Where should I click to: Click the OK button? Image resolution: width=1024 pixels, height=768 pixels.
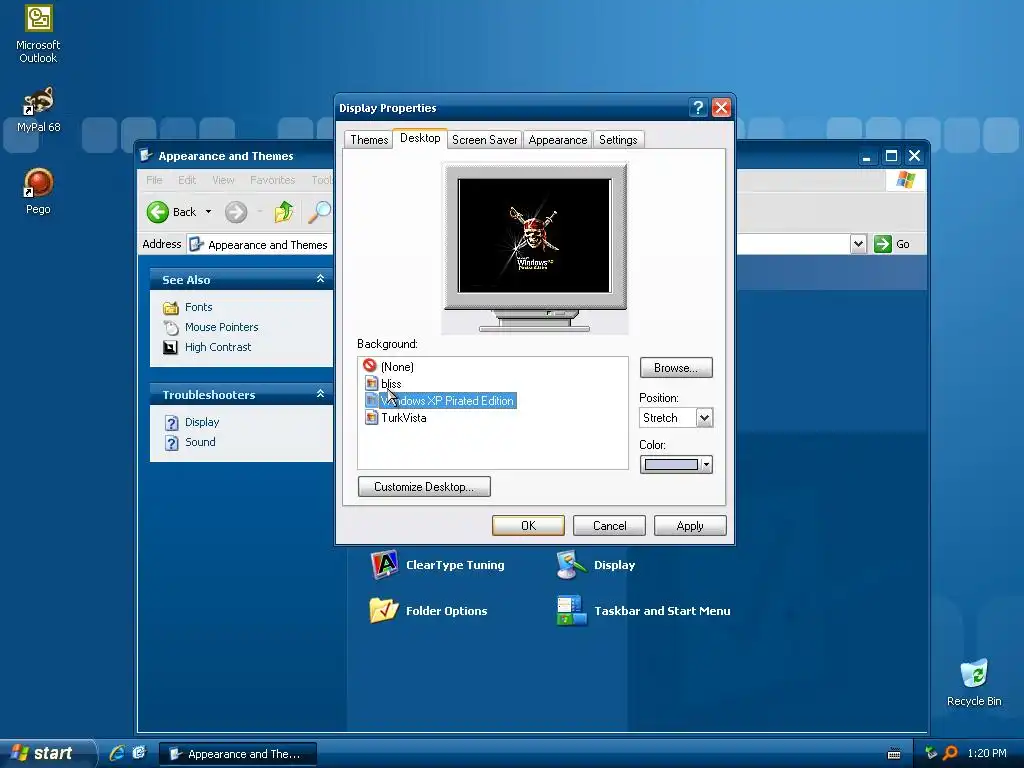pyautogui.click(x=528, y=526)
